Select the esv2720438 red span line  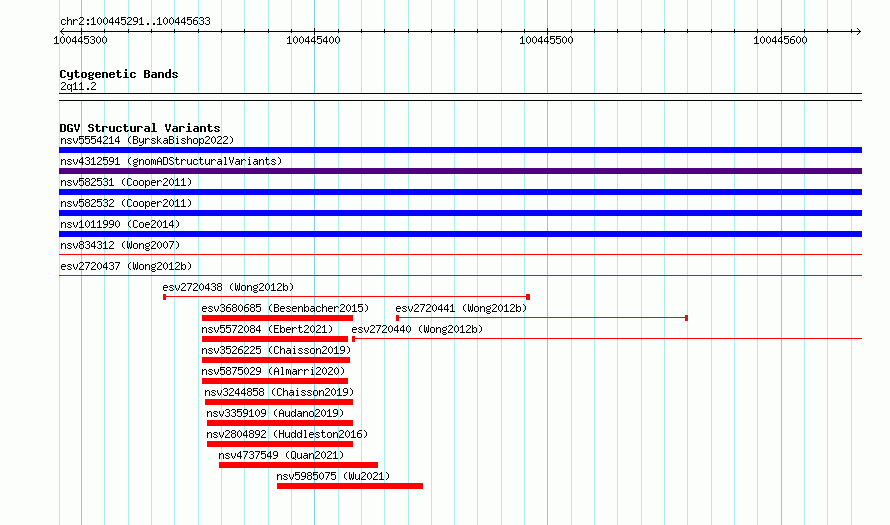(346, 297)
